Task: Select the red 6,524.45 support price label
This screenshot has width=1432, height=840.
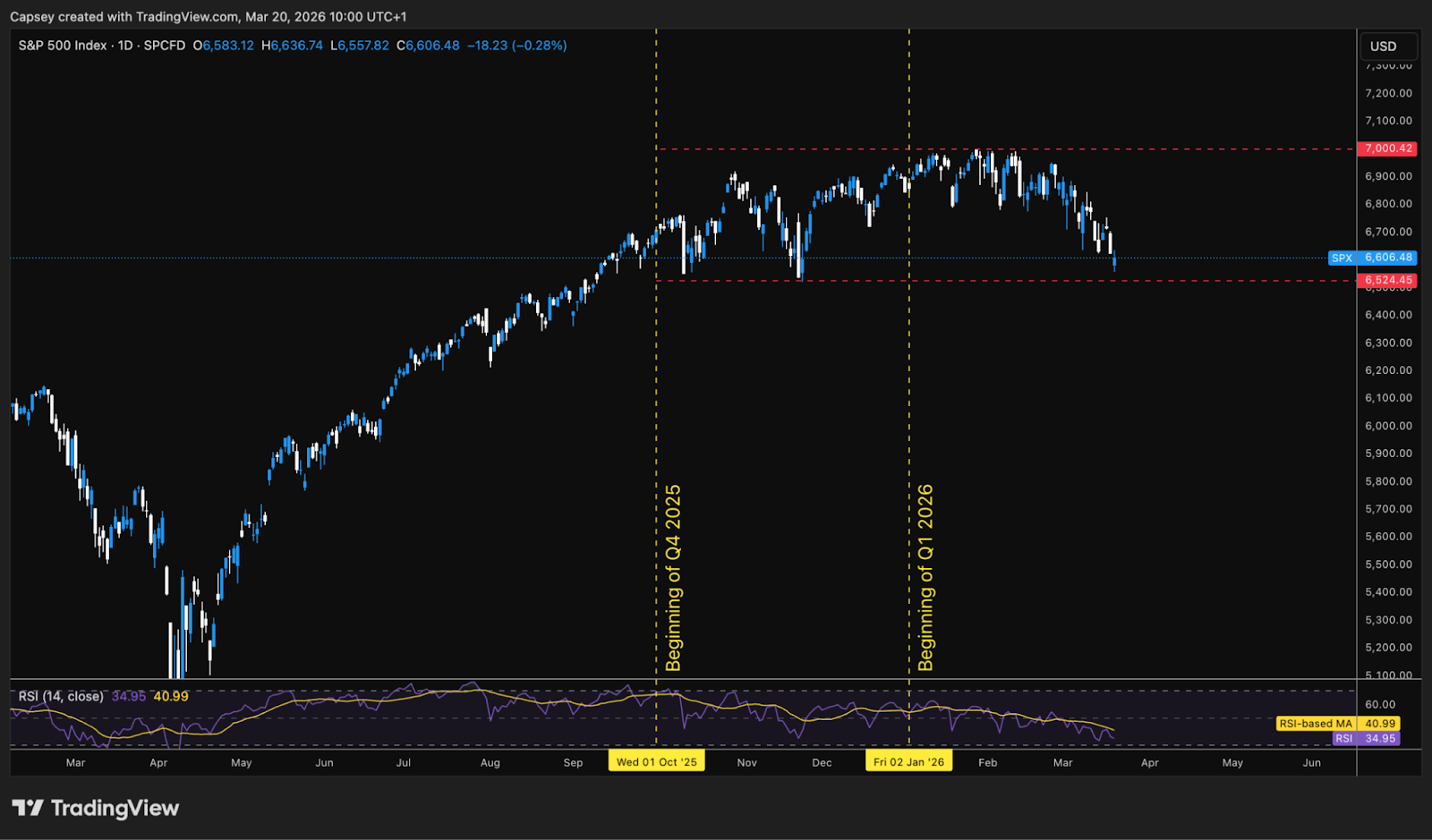Action: [1387, 279]
